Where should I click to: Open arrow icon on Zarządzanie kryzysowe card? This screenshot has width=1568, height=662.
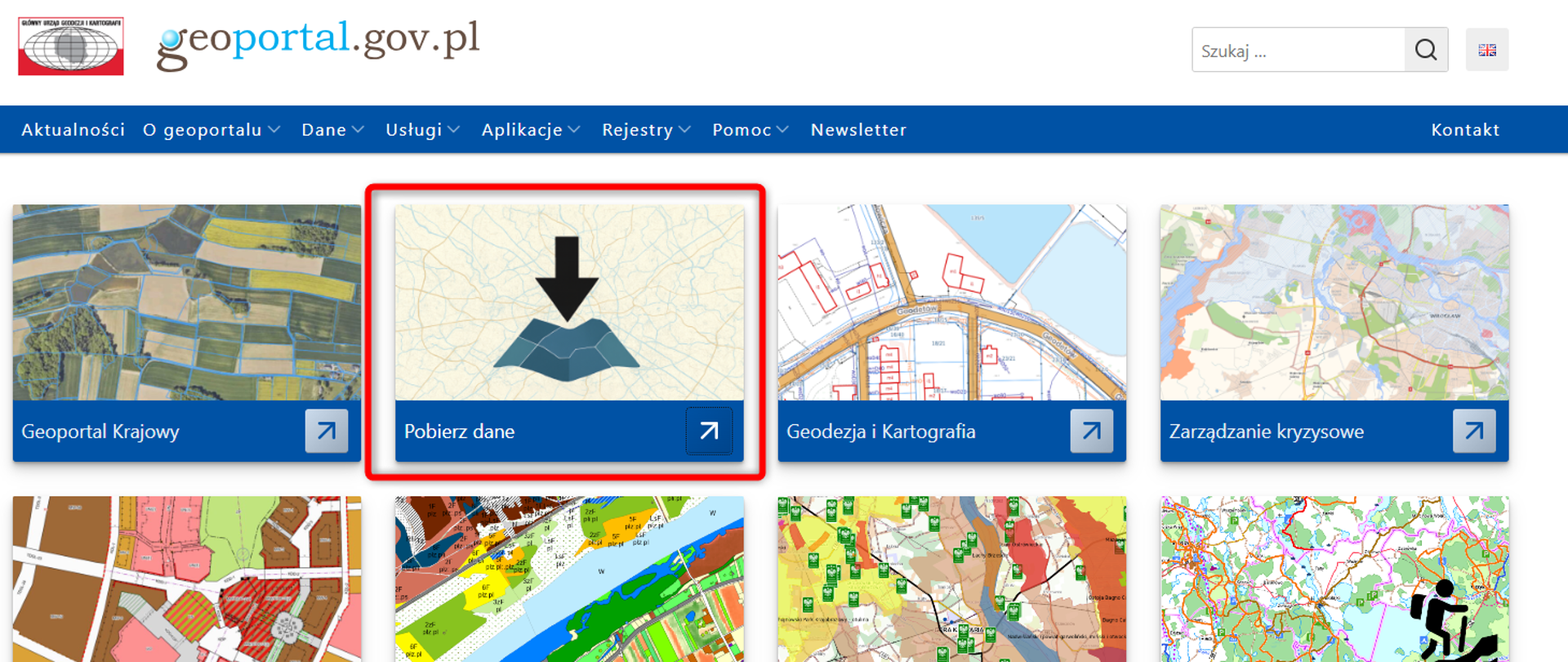point(1474,431)
